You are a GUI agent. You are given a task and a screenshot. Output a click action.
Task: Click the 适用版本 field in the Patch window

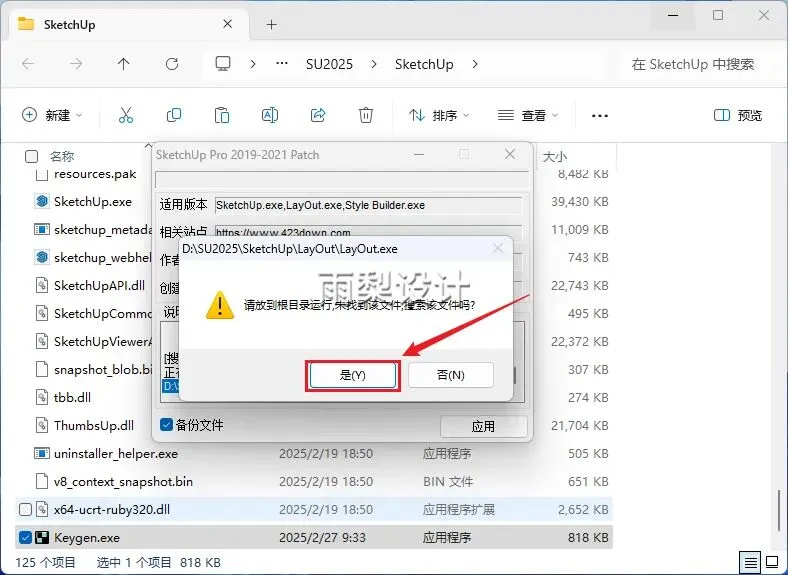pyautogui.click(x=368, y=205)
